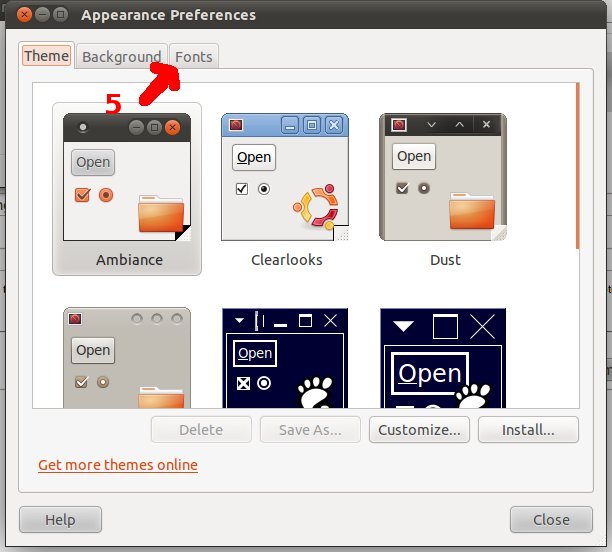The image size is (612, 552).
Task: Click the Ubuntu logo in Clearlooks preview
Action: 316,207
